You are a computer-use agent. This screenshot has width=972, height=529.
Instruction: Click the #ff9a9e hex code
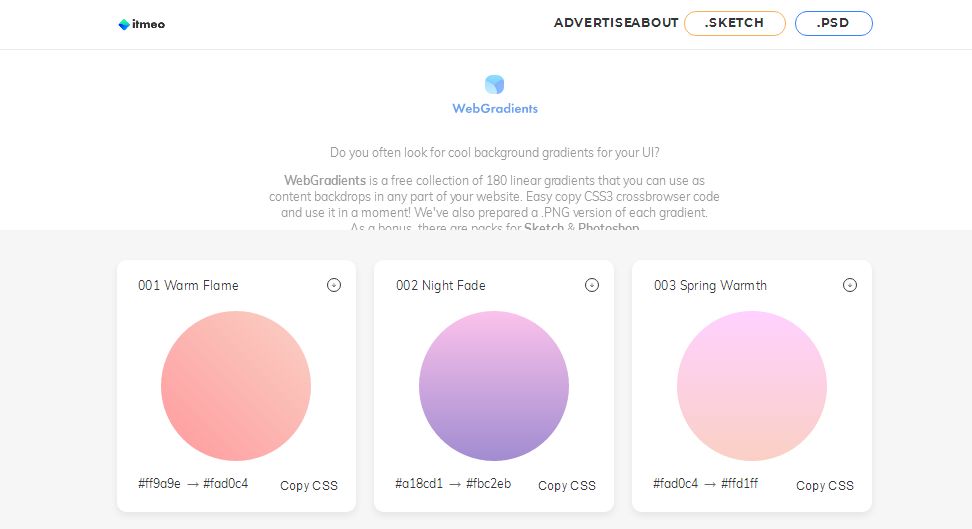pos(159,483)
